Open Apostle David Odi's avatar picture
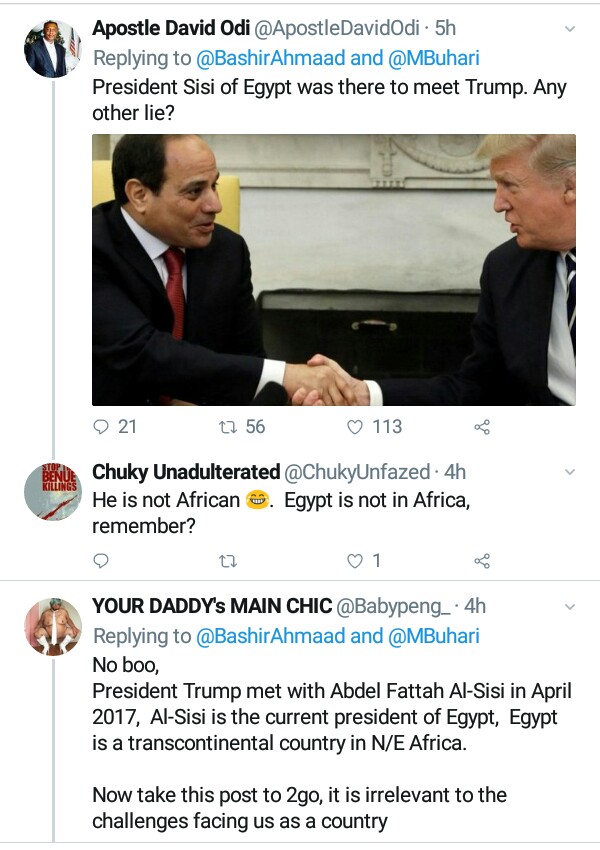Viewport: 600px width, 850px height. 52,48
